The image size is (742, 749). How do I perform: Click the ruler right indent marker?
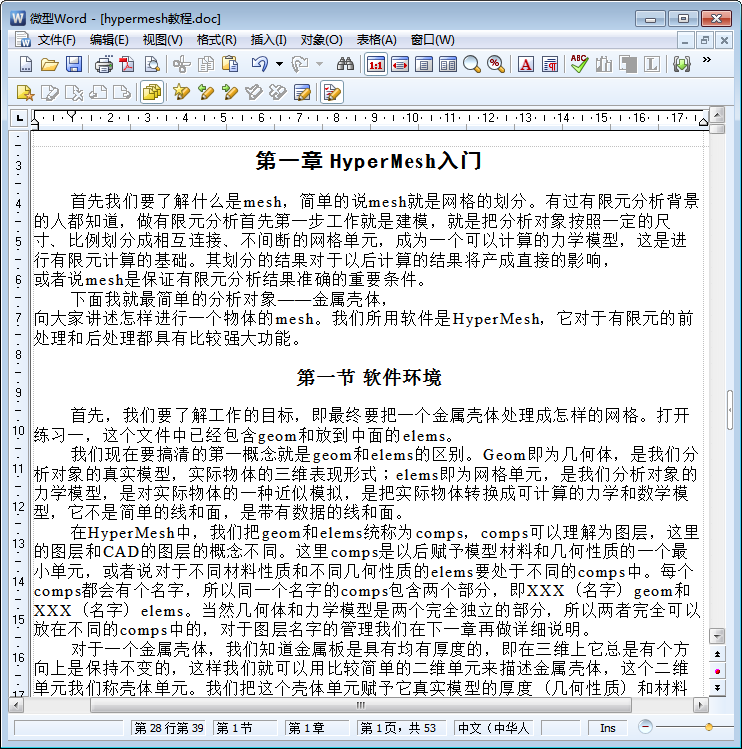[703, 122]
